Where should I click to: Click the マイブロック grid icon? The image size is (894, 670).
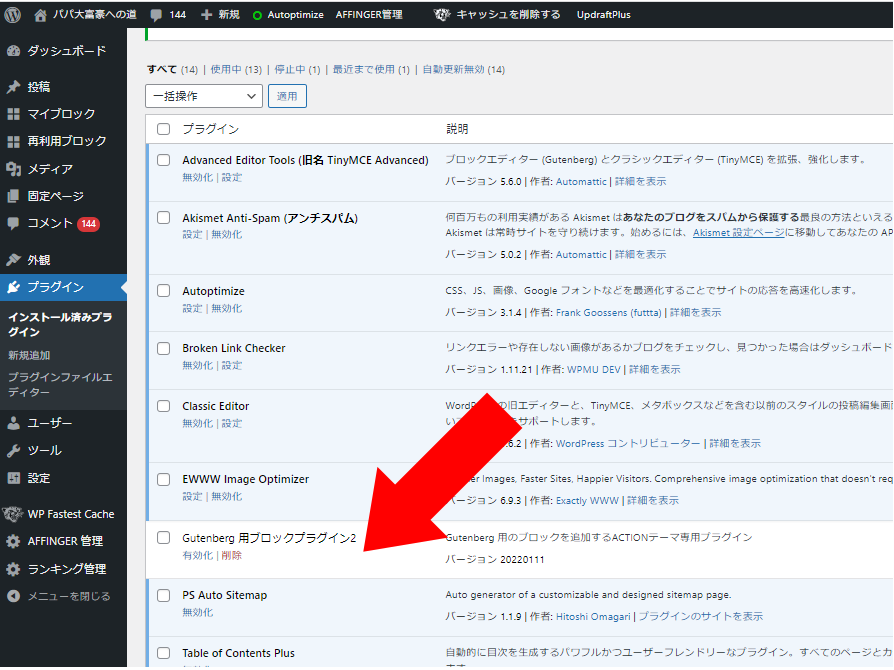pyautogui.click(x=14, y=114)
